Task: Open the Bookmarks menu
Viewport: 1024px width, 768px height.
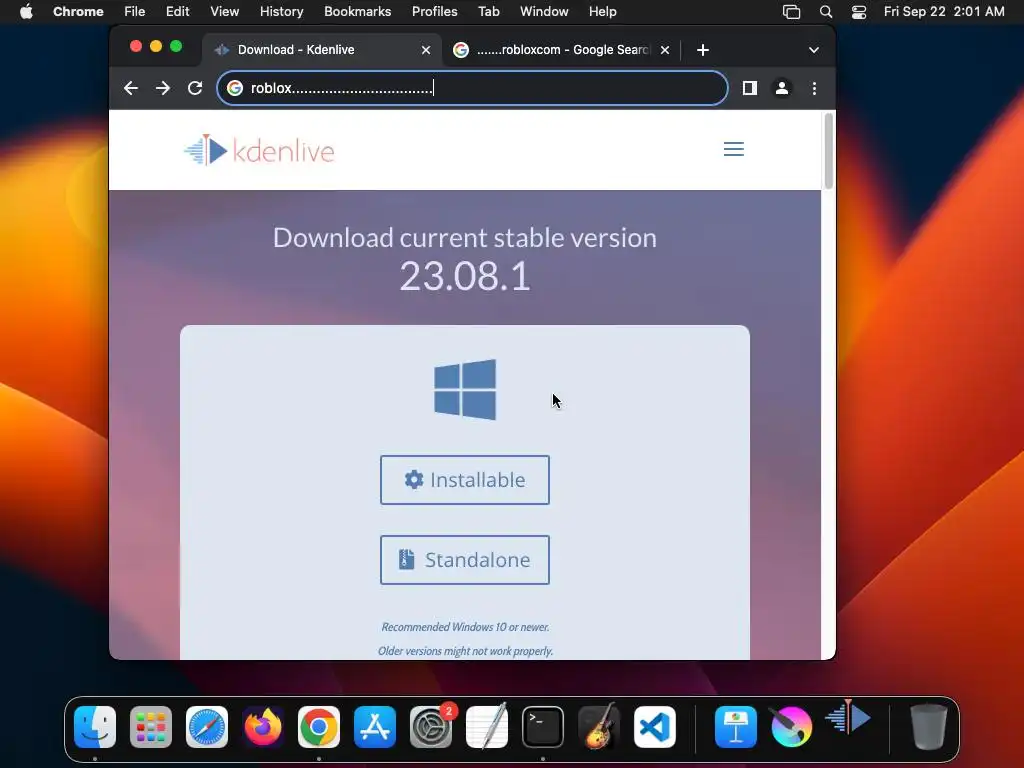Action: (357, 12)
